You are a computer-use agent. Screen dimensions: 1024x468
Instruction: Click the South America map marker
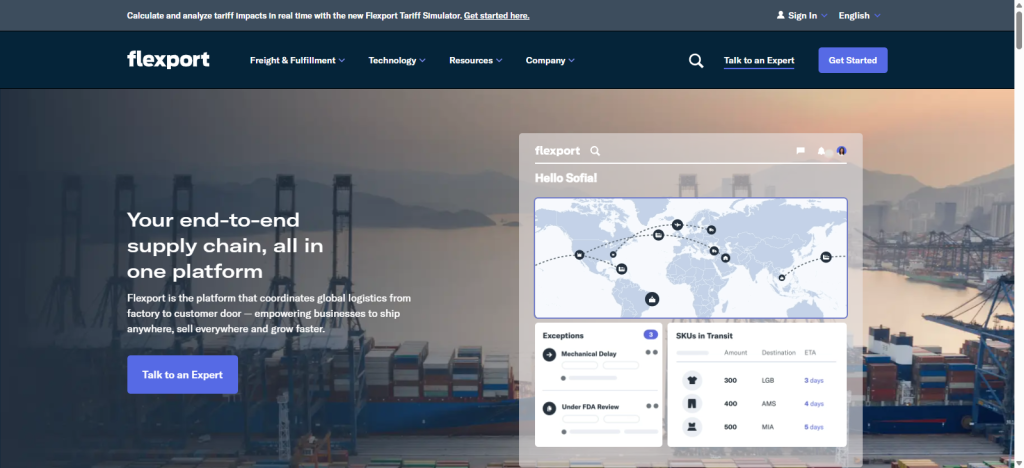tap(652, 299)
